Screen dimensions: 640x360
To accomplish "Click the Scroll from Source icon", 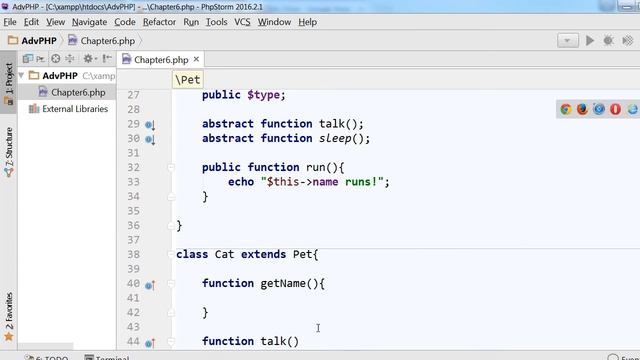I will tap(56, 59).
